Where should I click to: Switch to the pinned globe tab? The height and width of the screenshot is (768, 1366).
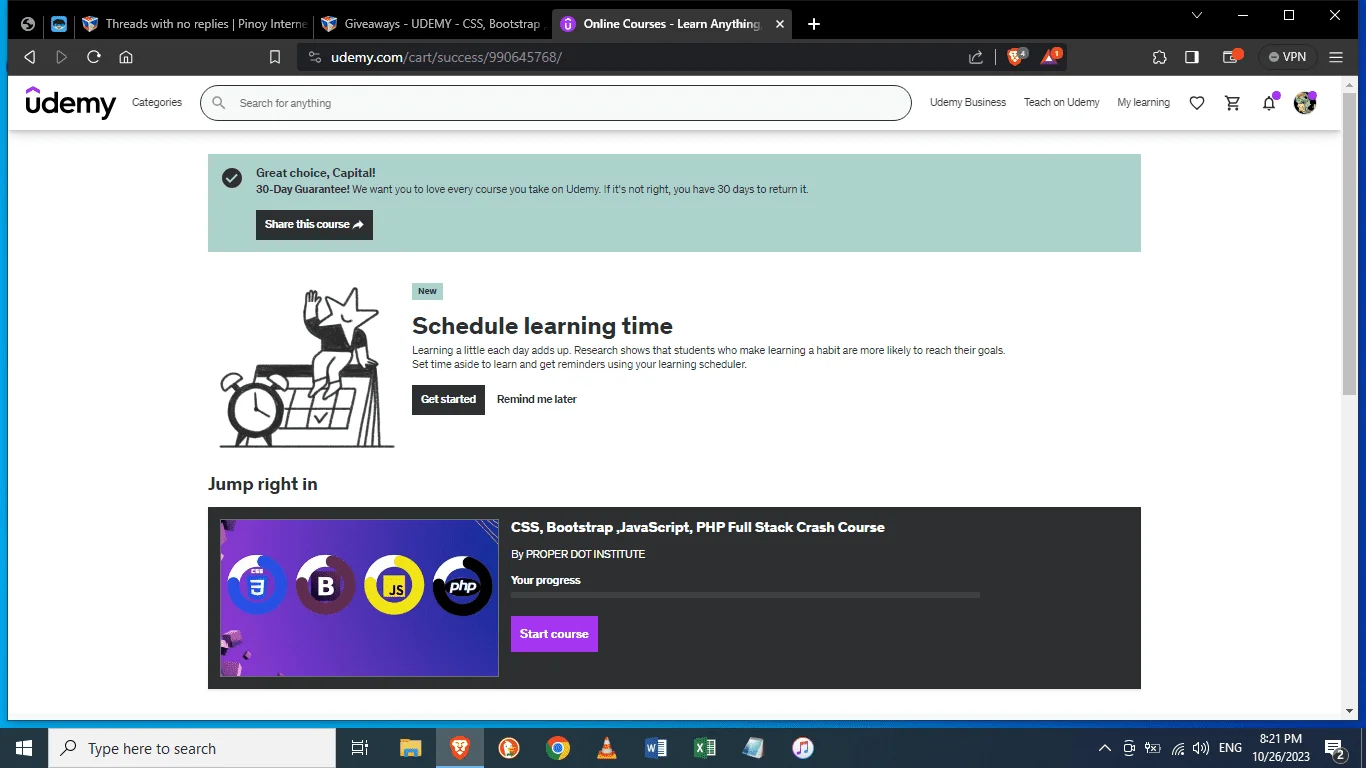pos(28,24)
